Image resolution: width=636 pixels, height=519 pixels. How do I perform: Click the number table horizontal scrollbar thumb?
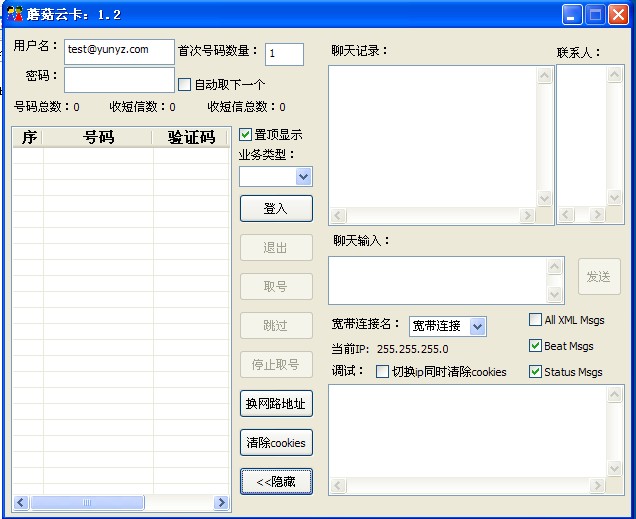(87, 502)
